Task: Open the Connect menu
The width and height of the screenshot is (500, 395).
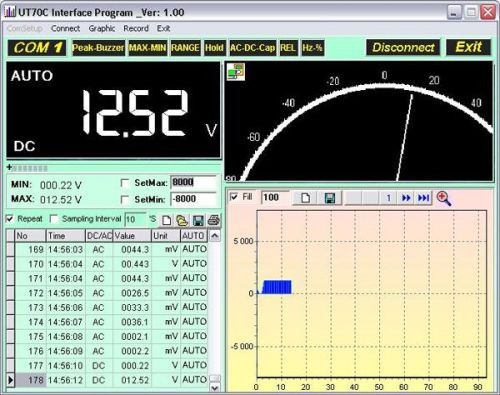Action: 65,29
